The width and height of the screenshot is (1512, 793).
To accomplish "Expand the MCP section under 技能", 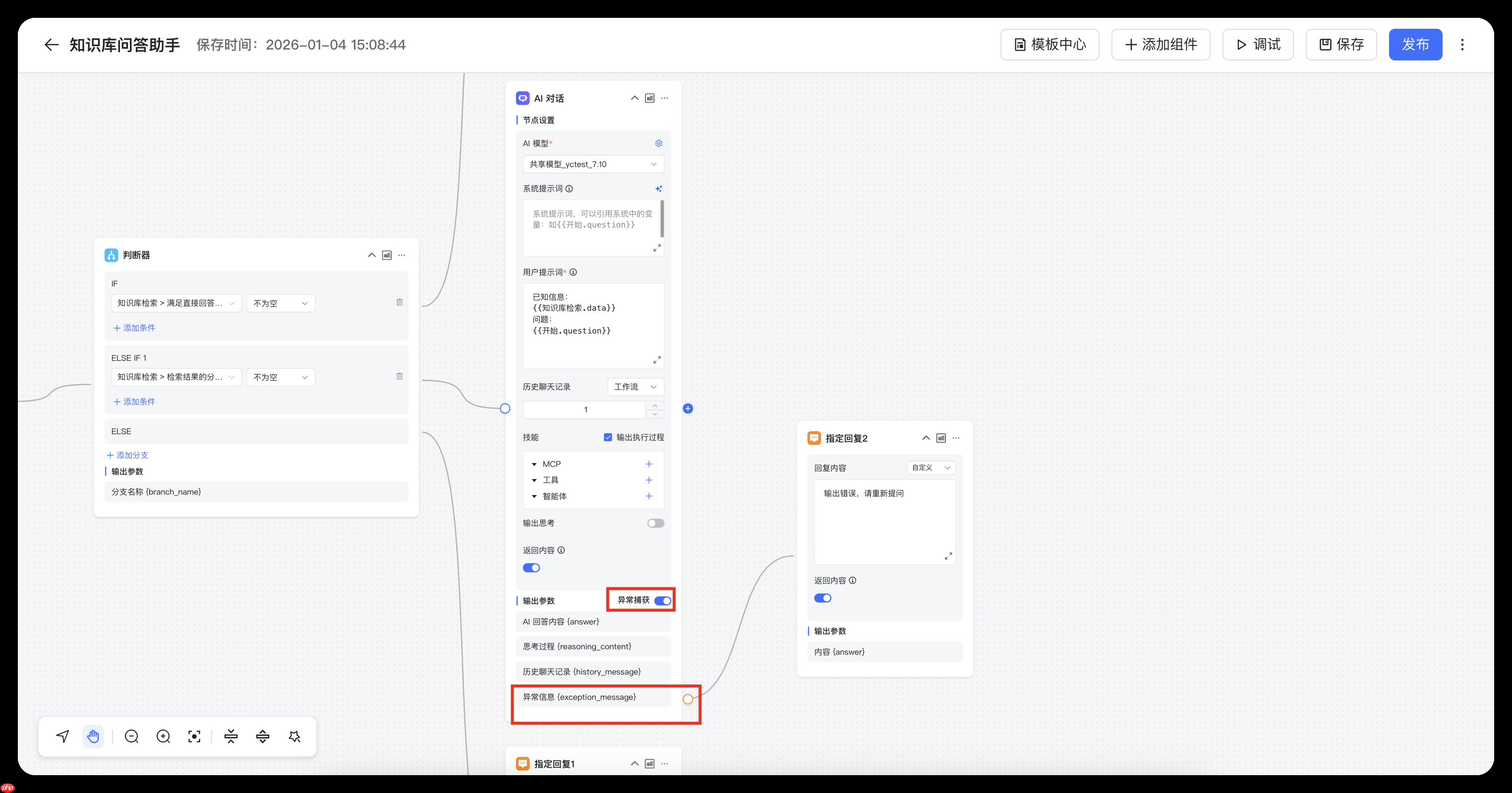I will click(x=534, y=464).
